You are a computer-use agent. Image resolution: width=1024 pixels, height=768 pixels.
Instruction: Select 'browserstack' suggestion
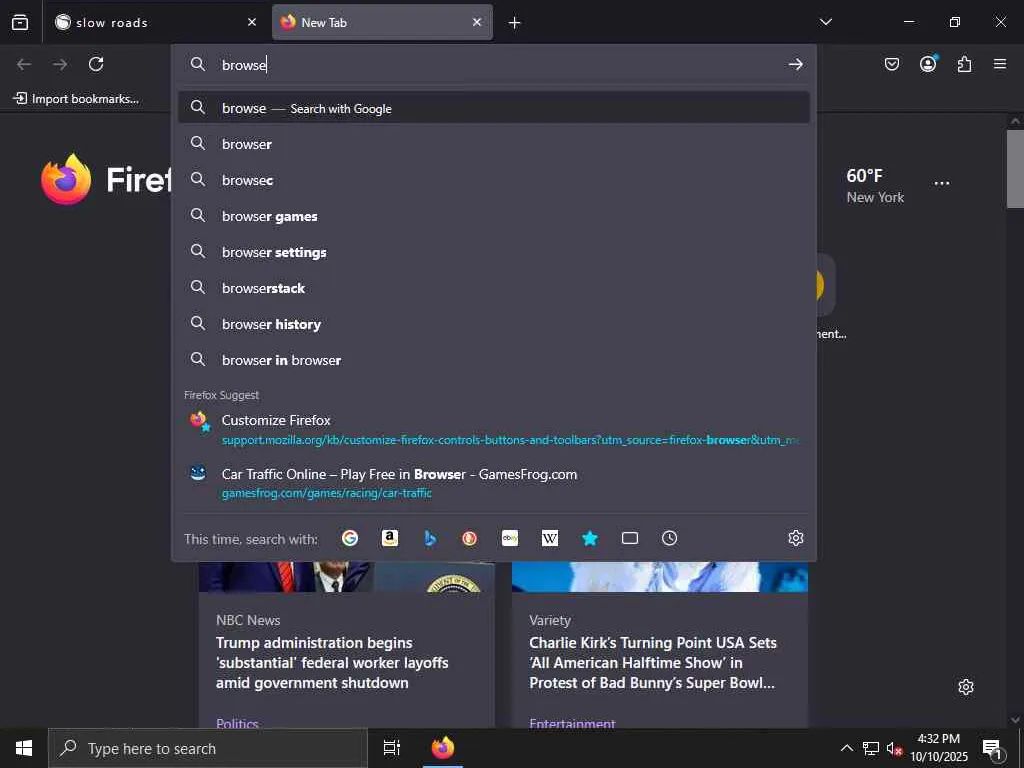494,287
